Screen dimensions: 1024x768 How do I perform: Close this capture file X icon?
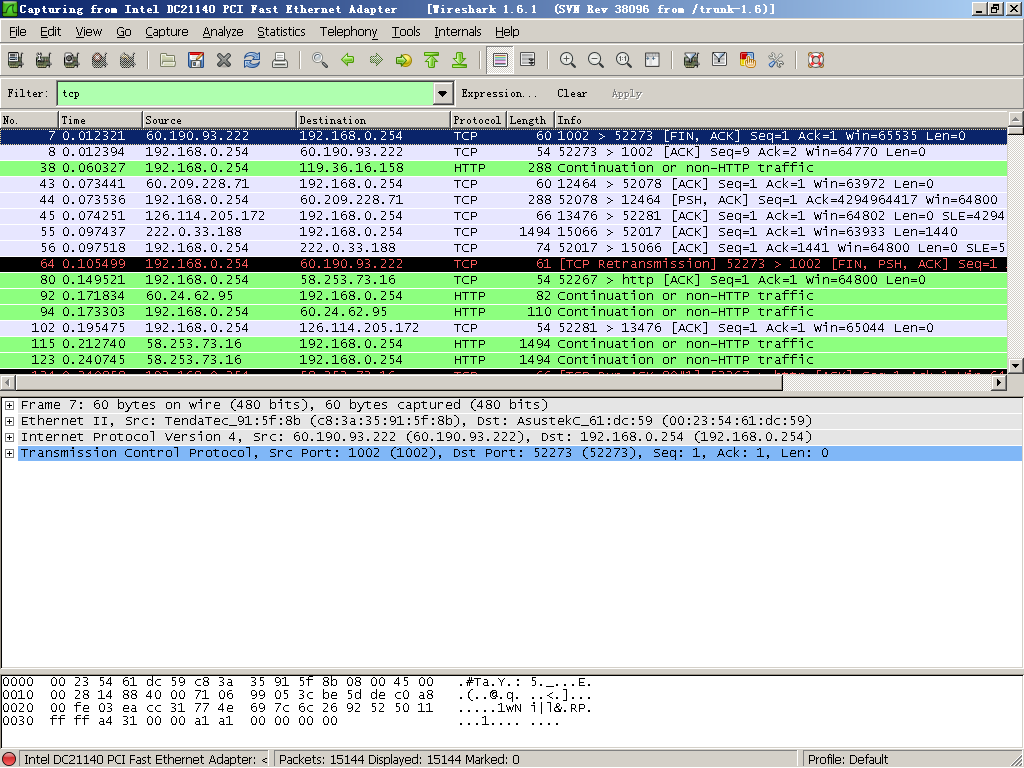224,61
